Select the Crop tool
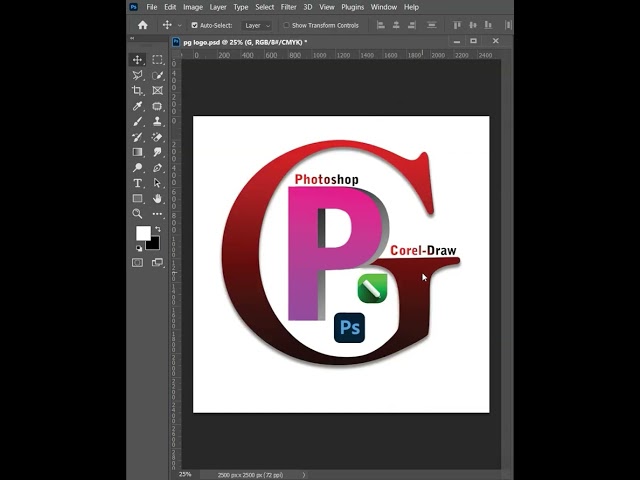 click(x=137, y=90)
